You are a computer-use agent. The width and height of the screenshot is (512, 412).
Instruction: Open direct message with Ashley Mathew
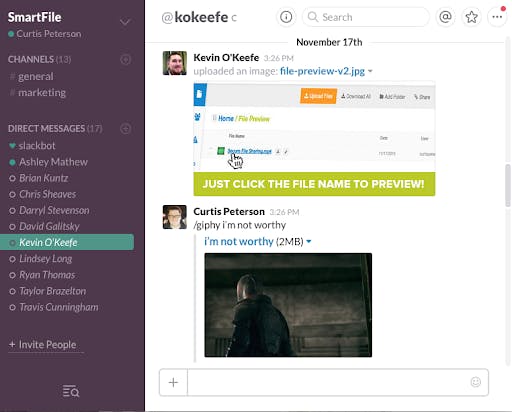click(x=53, y=162)
